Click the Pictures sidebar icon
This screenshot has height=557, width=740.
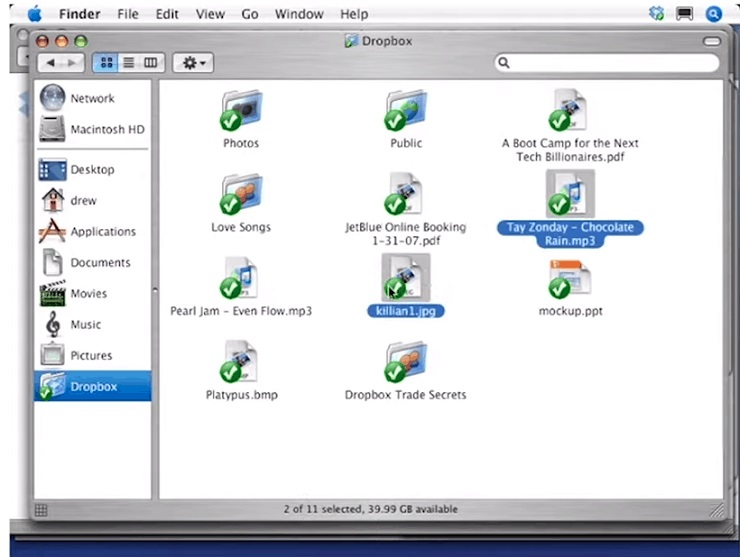click(x=52, y=354)
